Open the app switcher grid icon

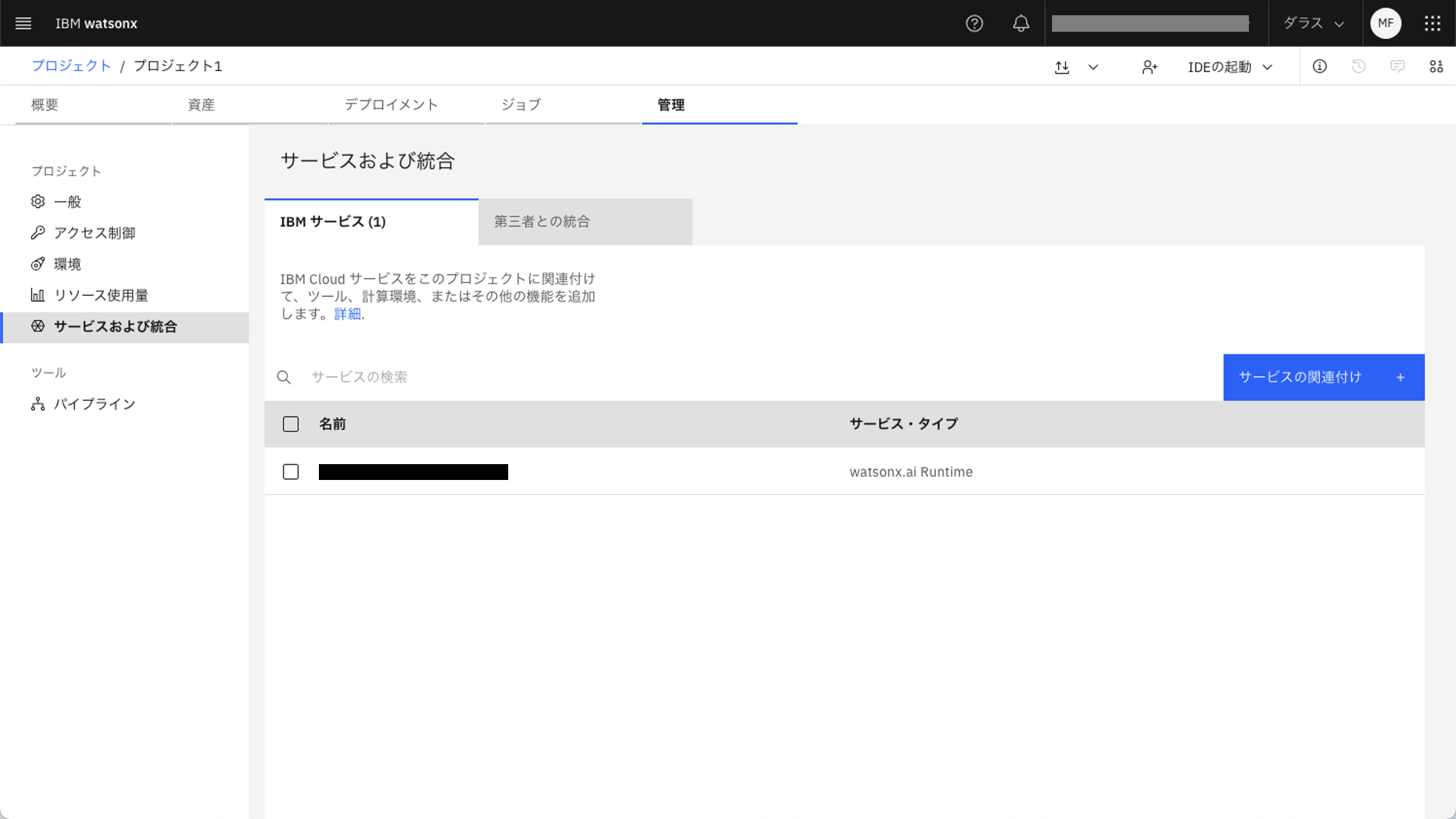click(1432, 23)
